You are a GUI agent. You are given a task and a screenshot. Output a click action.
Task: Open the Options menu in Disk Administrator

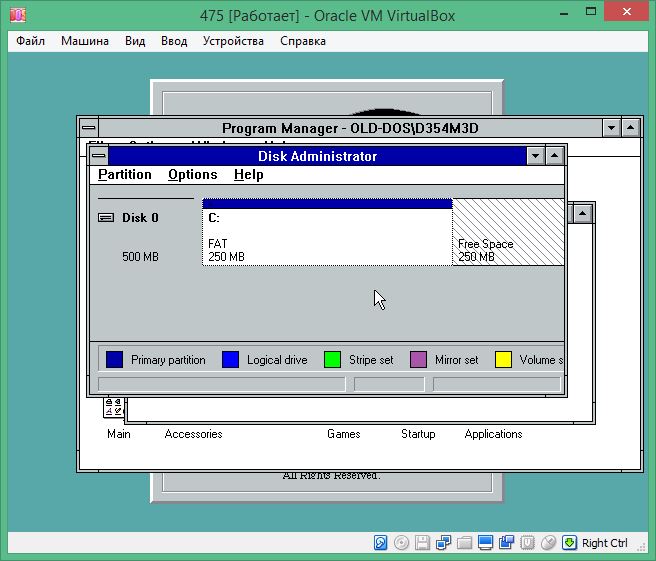click(x=192, y=174)
